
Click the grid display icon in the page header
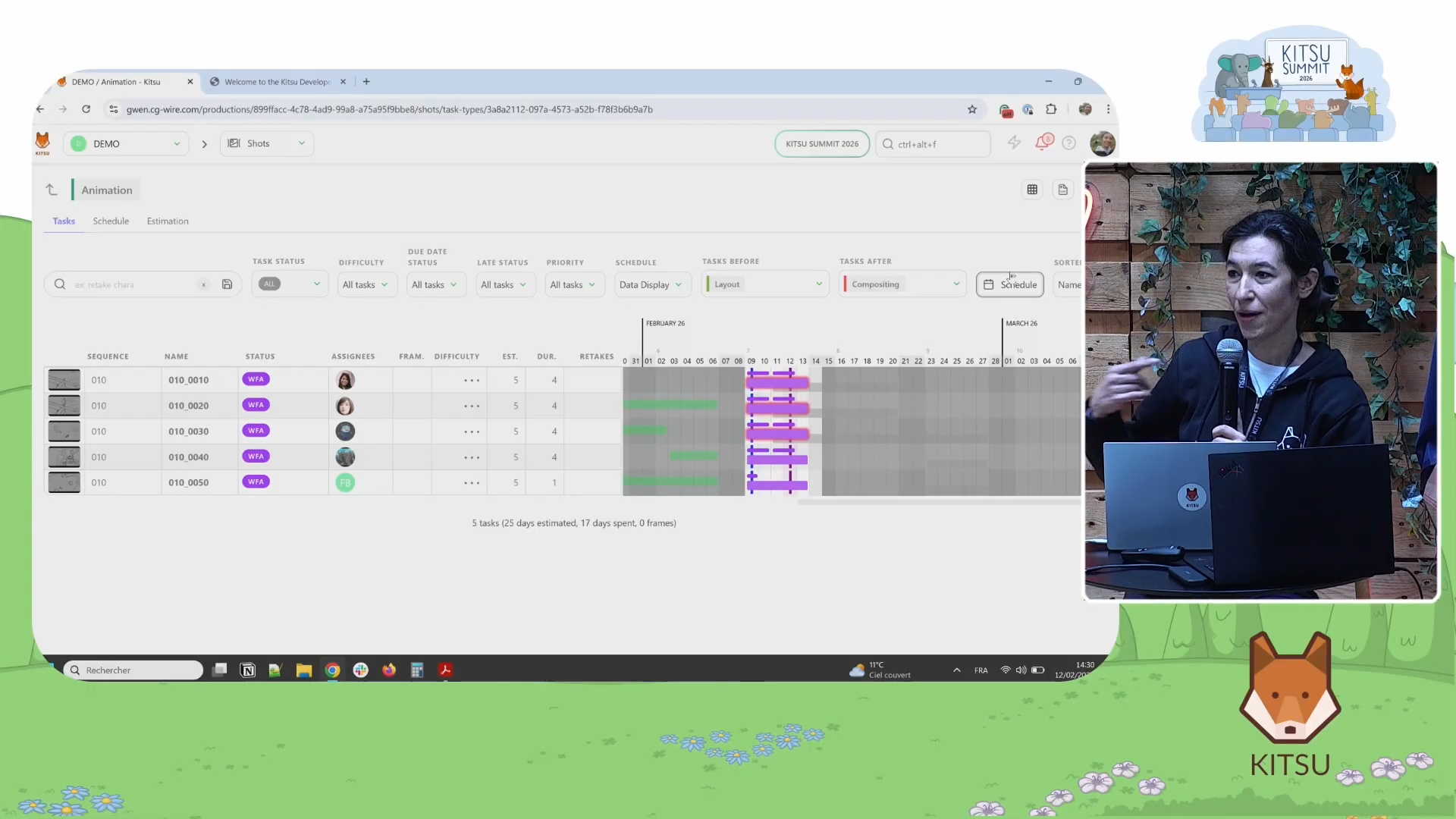1032,190
